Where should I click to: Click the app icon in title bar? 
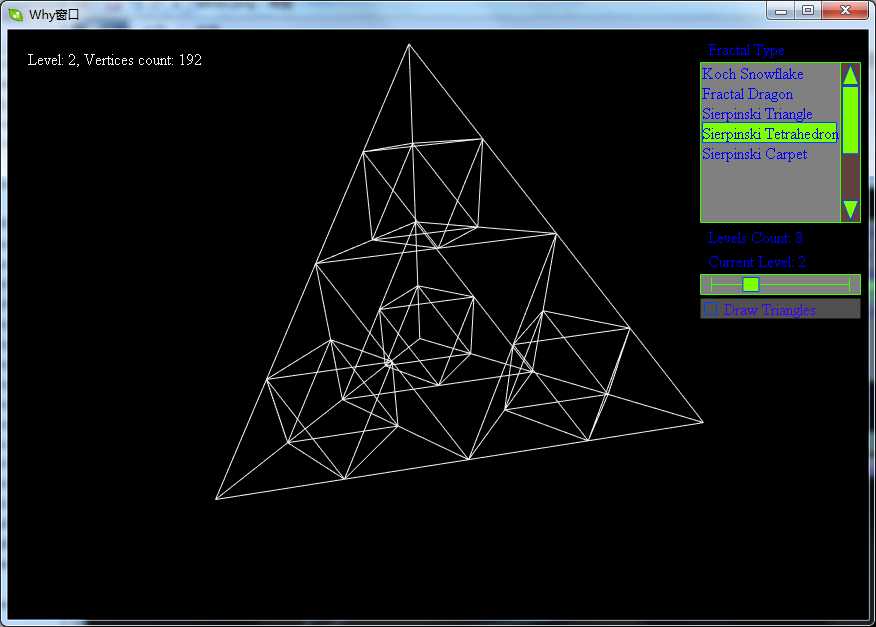16,15
